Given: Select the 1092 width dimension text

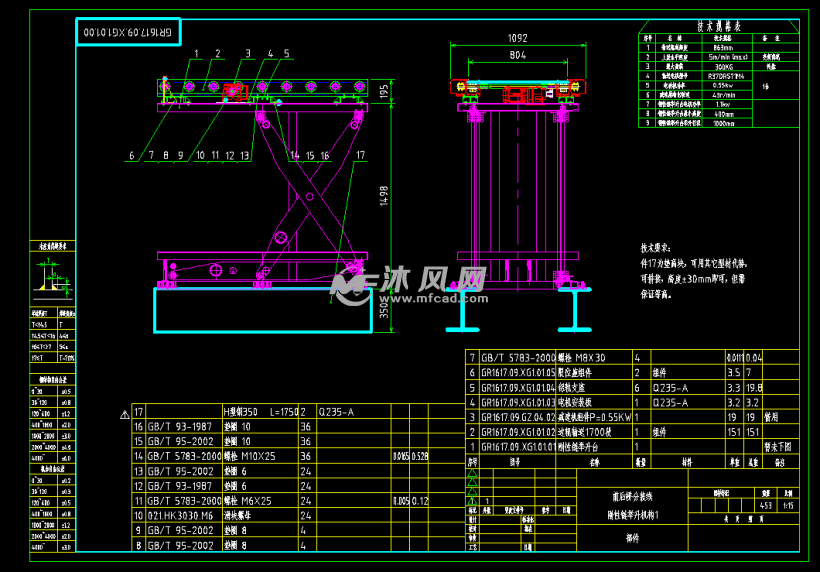Looking at the screenshot, I should pyautogui.click(x=517, y=38).
